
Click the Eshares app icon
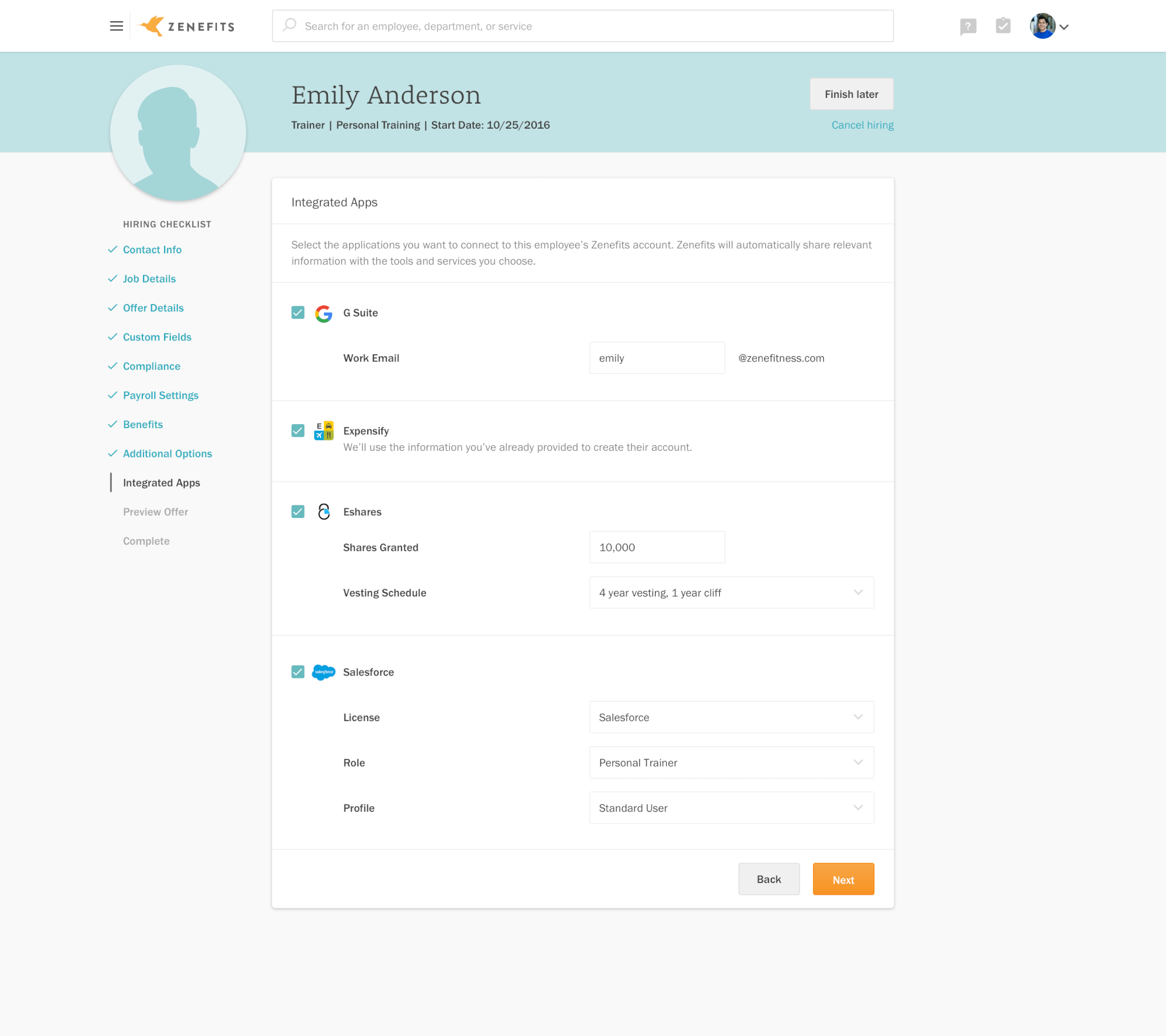[x=323, y=512]
